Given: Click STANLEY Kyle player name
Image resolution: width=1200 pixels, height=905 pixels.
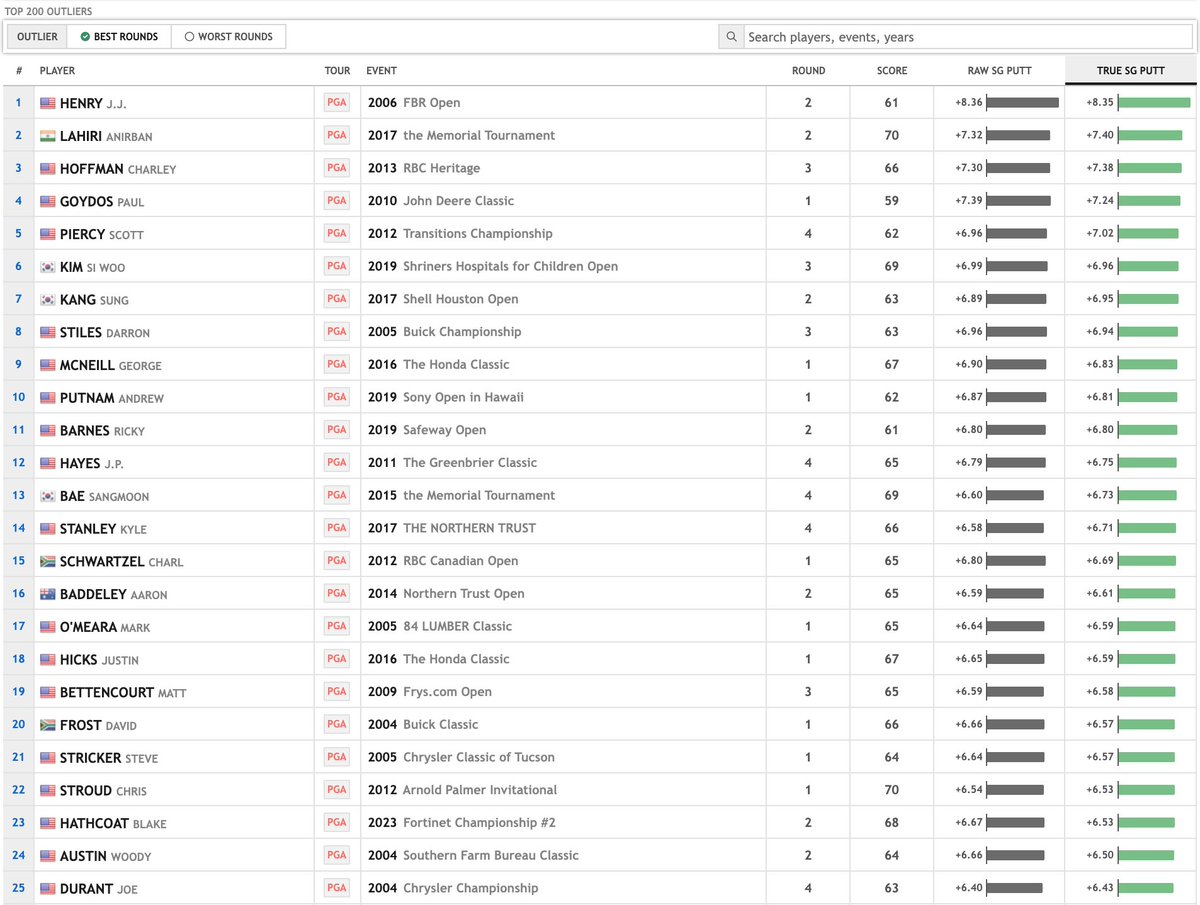Looking at the screenshot, I should (104, 529).
